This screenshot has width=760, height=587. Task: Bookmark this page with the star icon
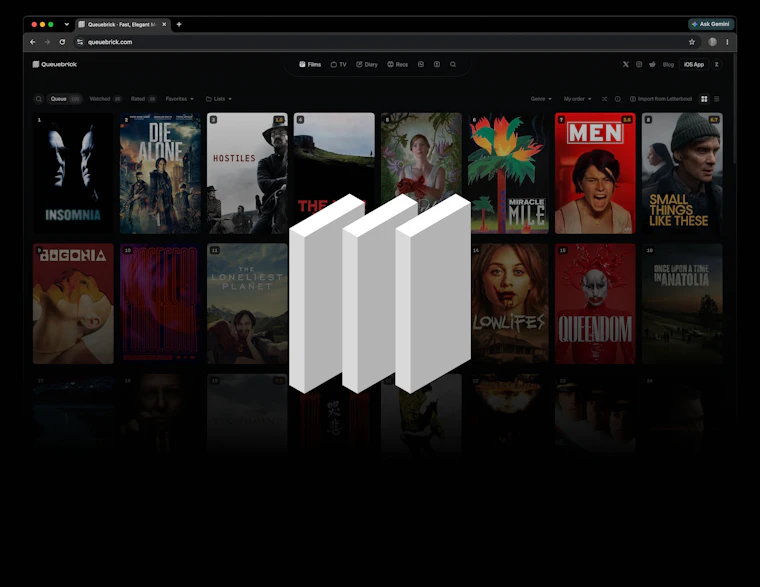pos(692,42)
